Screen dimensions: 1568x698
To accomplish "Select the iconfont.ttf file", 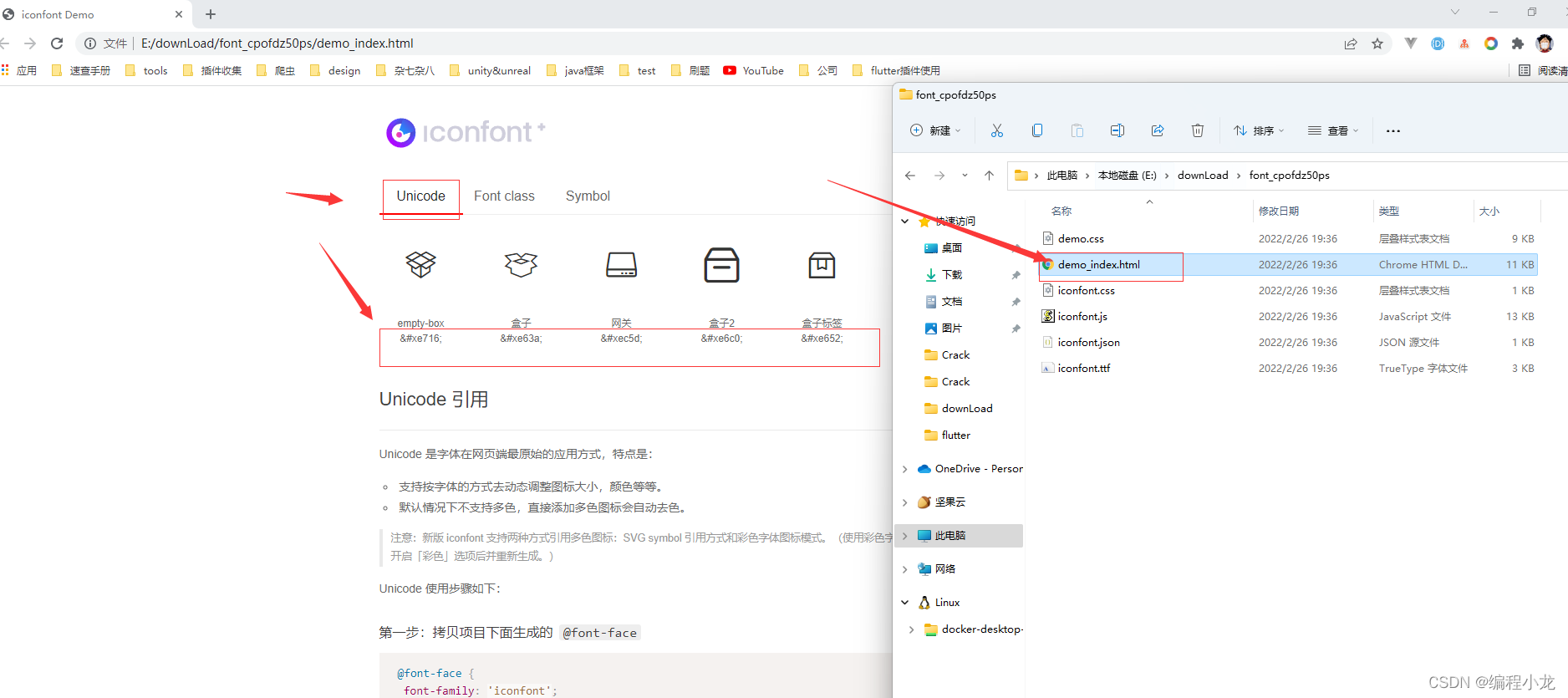I will [1083, 369].
